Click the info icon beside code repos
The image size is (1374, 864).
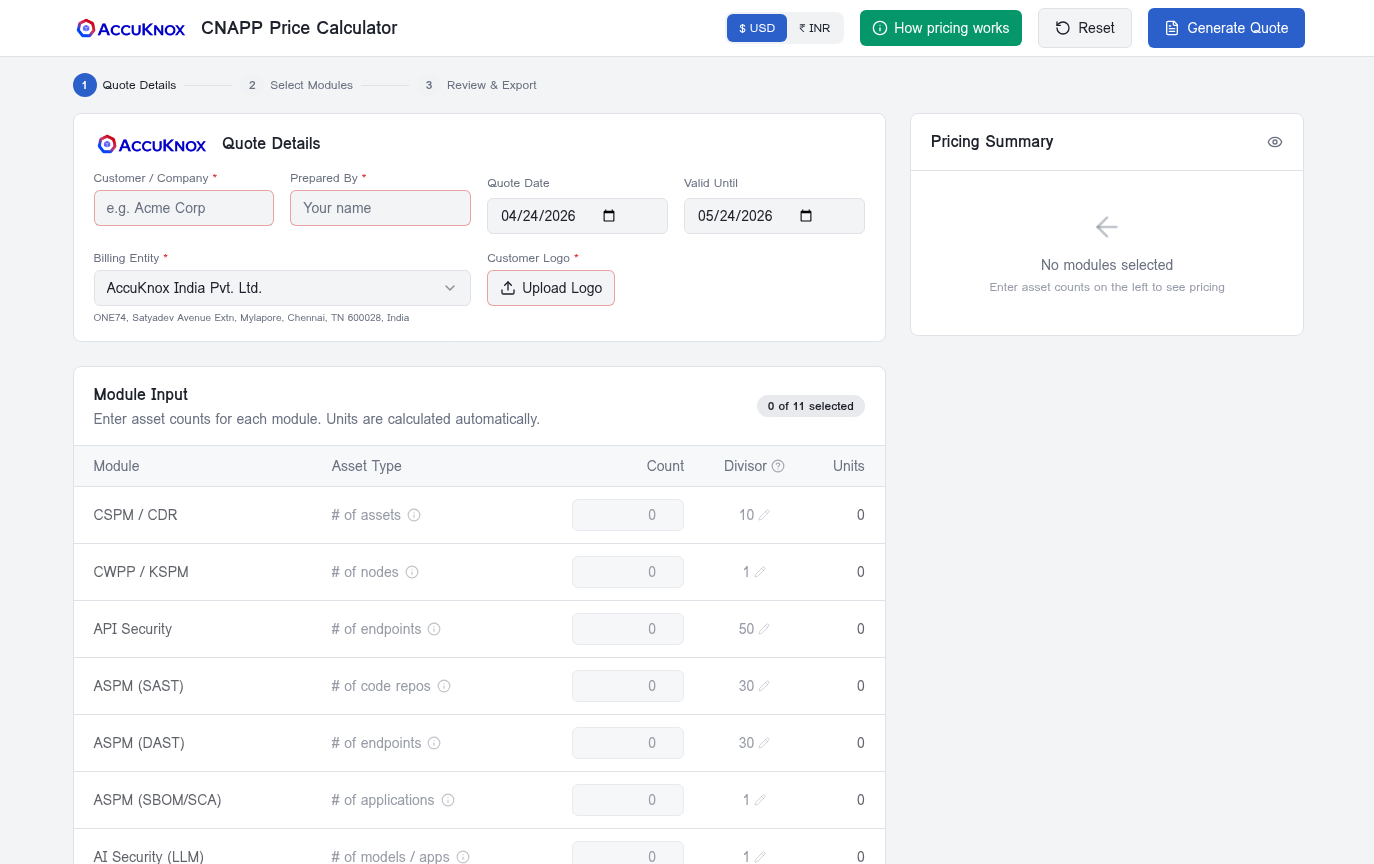click(444, 686)
